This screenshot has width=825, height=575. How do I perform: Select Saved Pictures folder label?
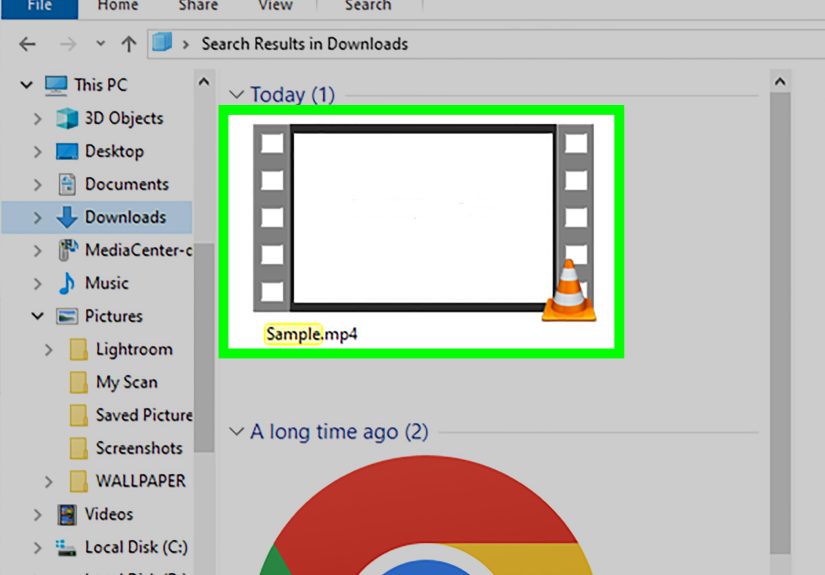pos(144,415)
